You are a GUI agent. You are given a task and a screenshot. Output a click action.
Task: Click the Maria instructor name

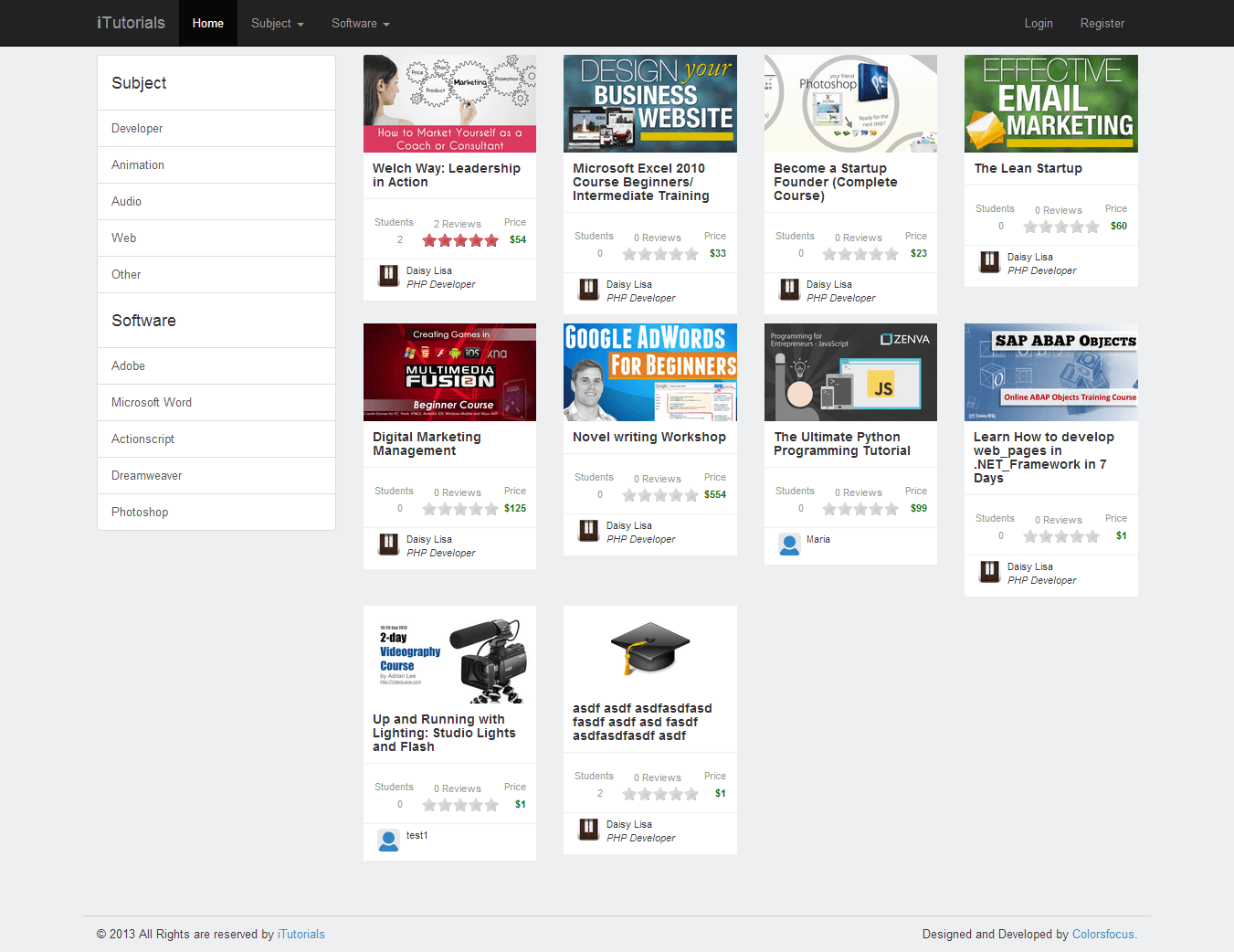tap(818, 539)
